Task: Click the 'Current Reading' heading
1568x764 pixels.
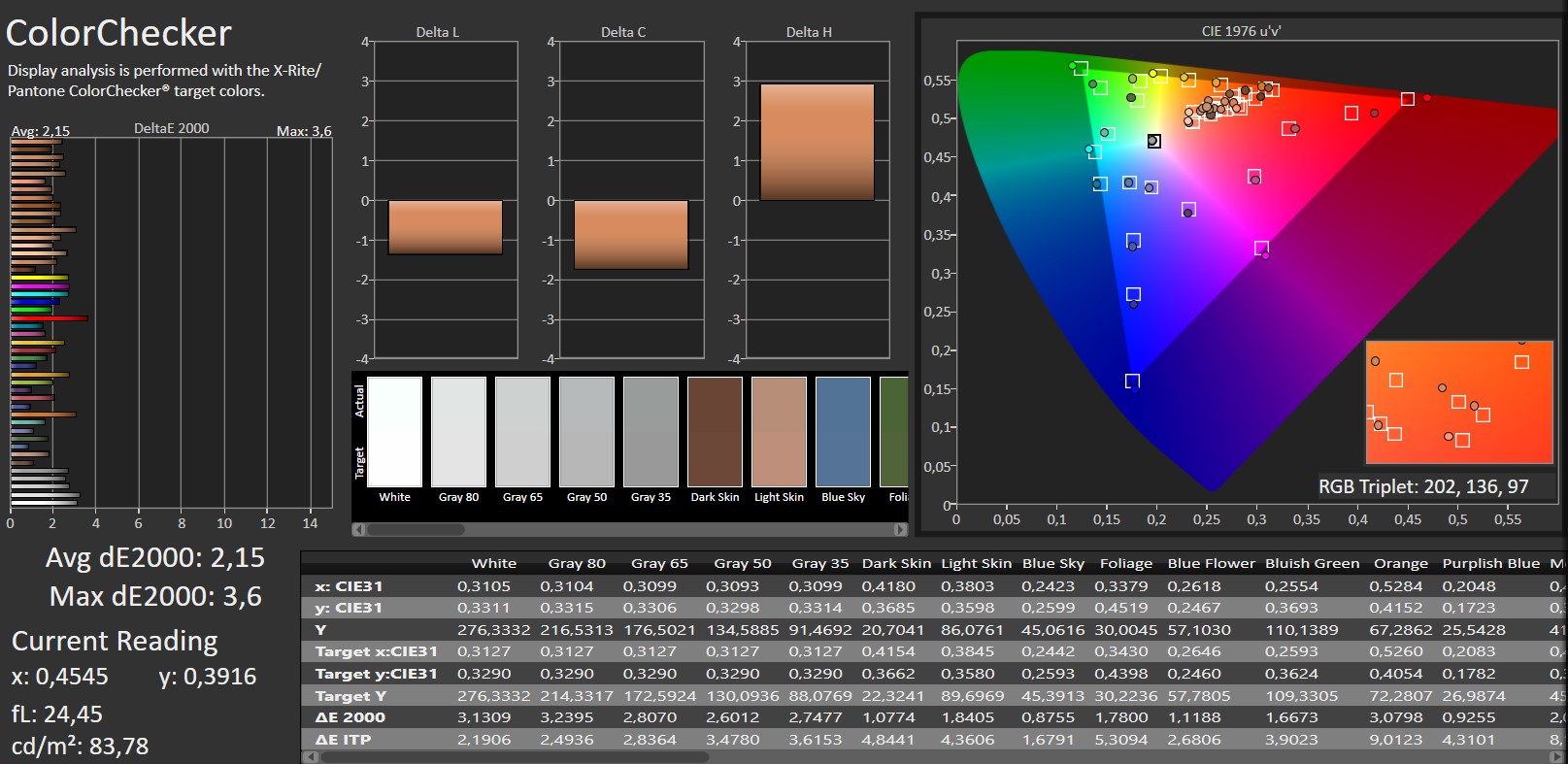Action: click(x=115, y=641)
